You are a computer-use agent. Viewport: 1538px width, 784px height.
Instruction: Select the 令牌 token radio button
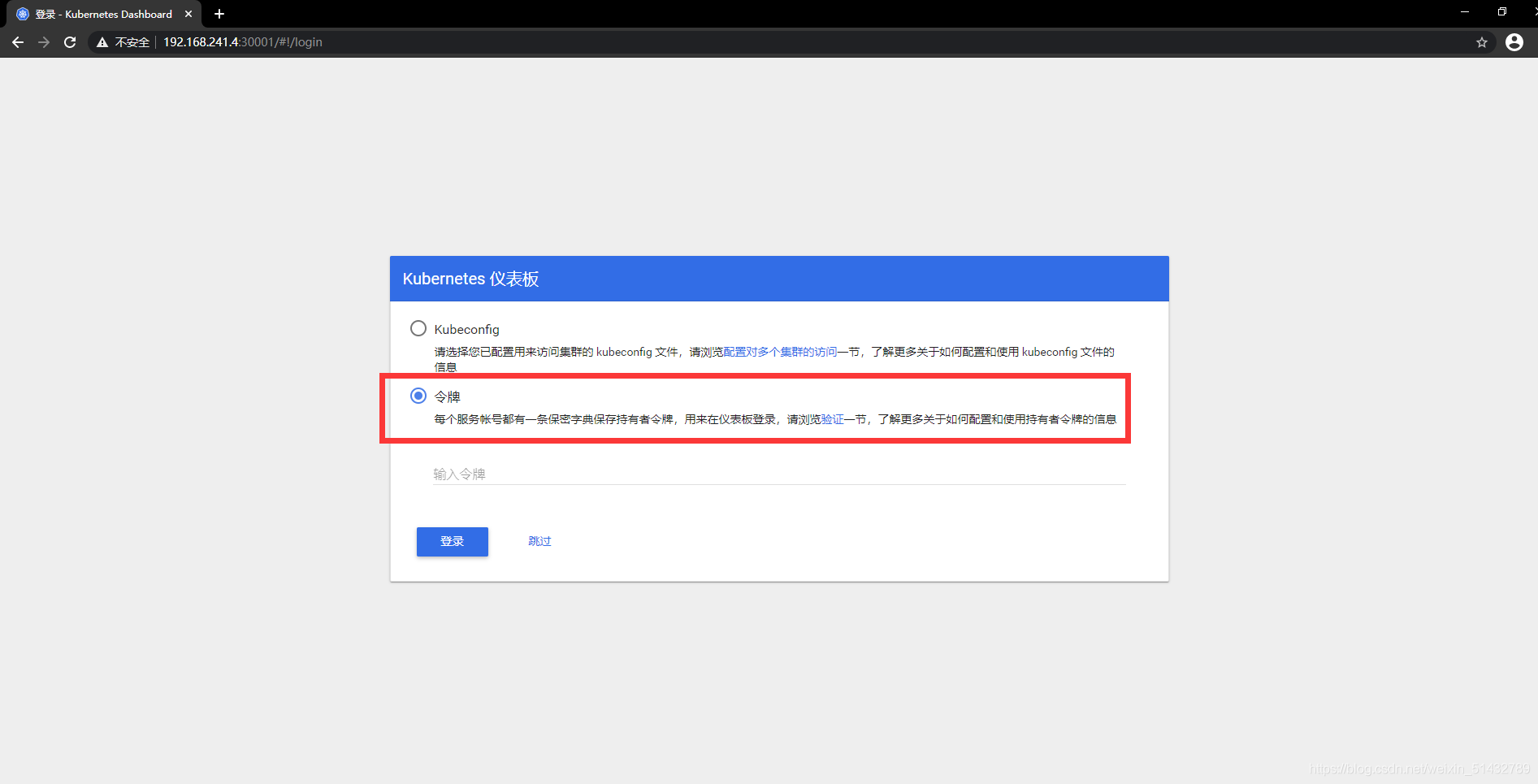coord(418,396)
